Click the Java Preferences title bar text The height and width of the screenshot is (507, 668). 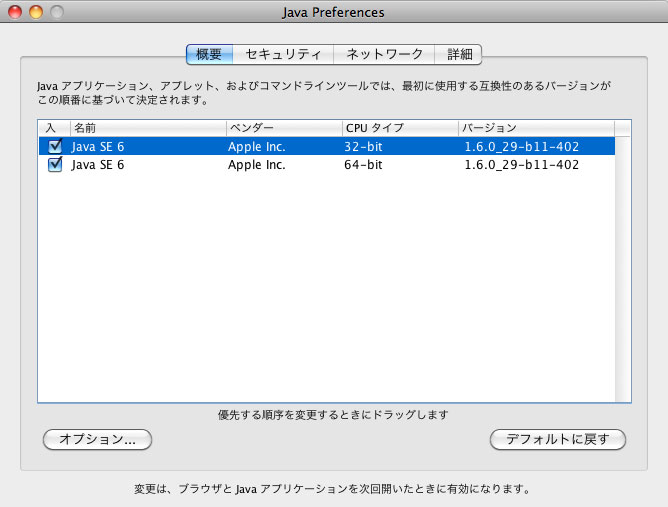333,13
